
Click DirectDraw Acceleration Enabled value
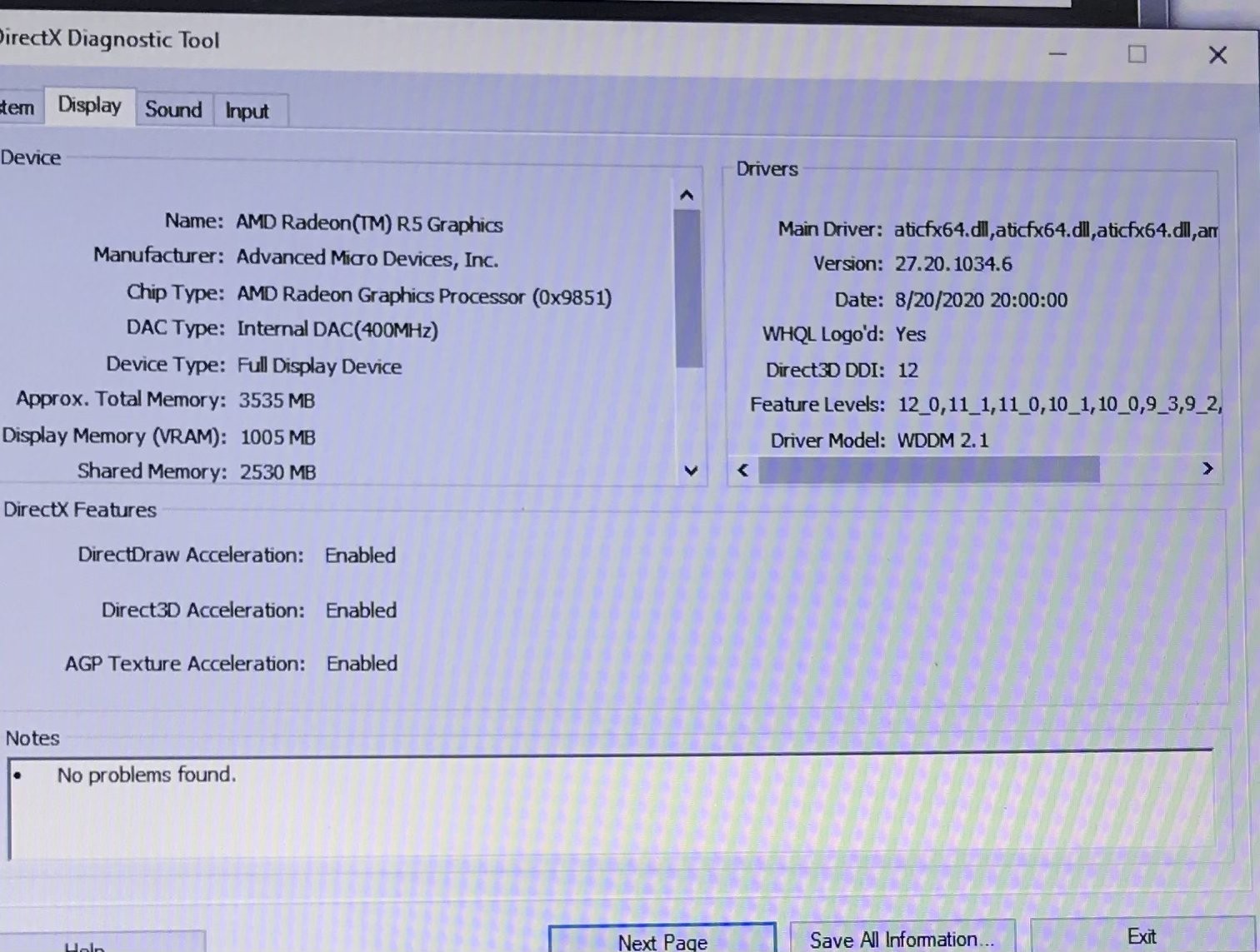click(360, 556)
